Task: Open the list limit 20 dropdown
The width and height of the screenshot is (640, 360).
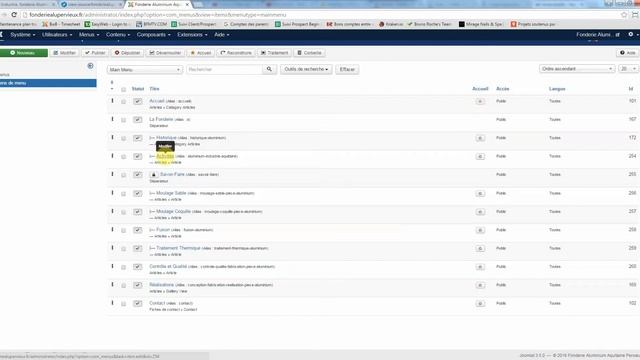Action: coord(628,69)
